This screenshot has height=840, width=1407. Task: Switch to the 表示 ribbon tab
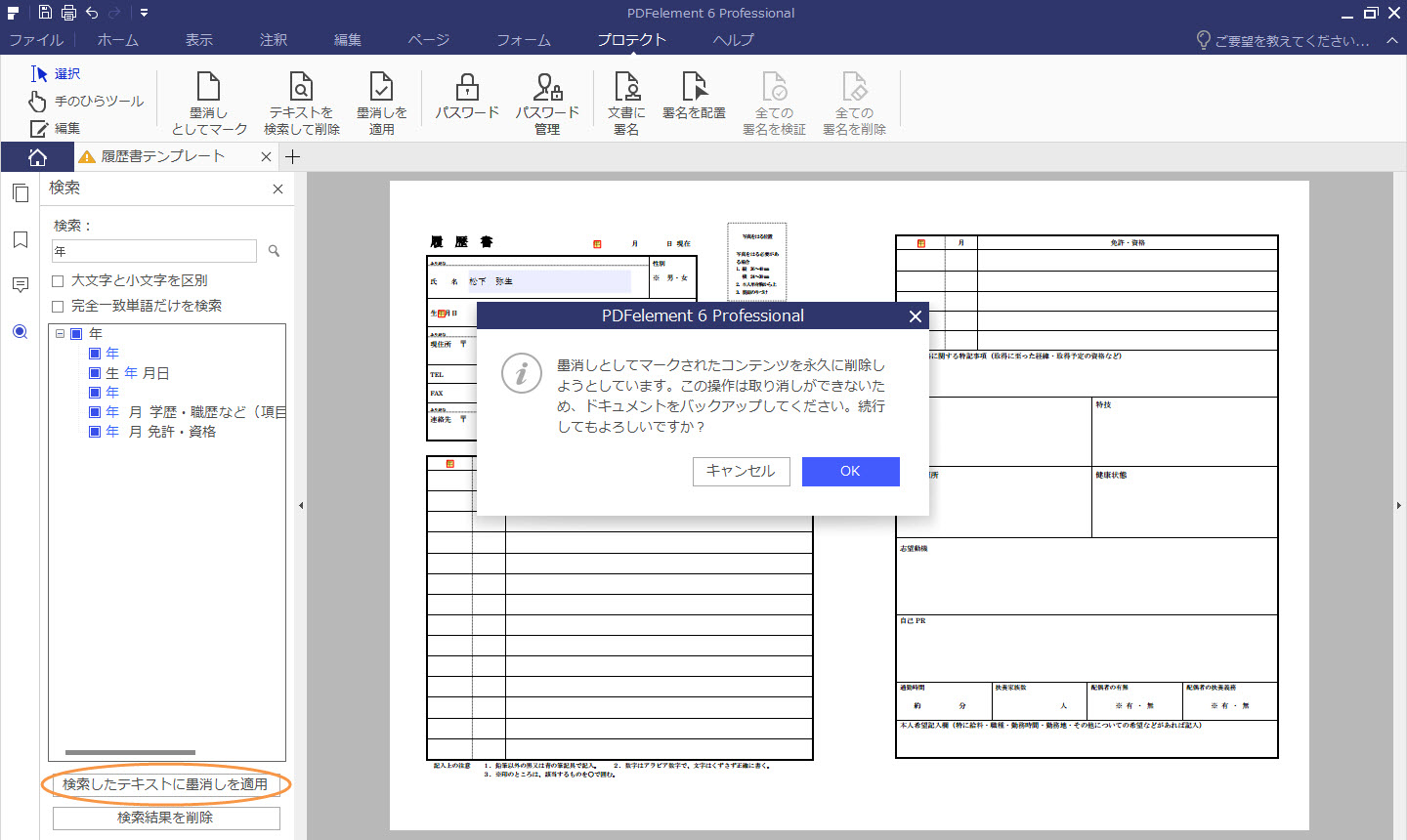pyautogui.click(x=199, y=40)
